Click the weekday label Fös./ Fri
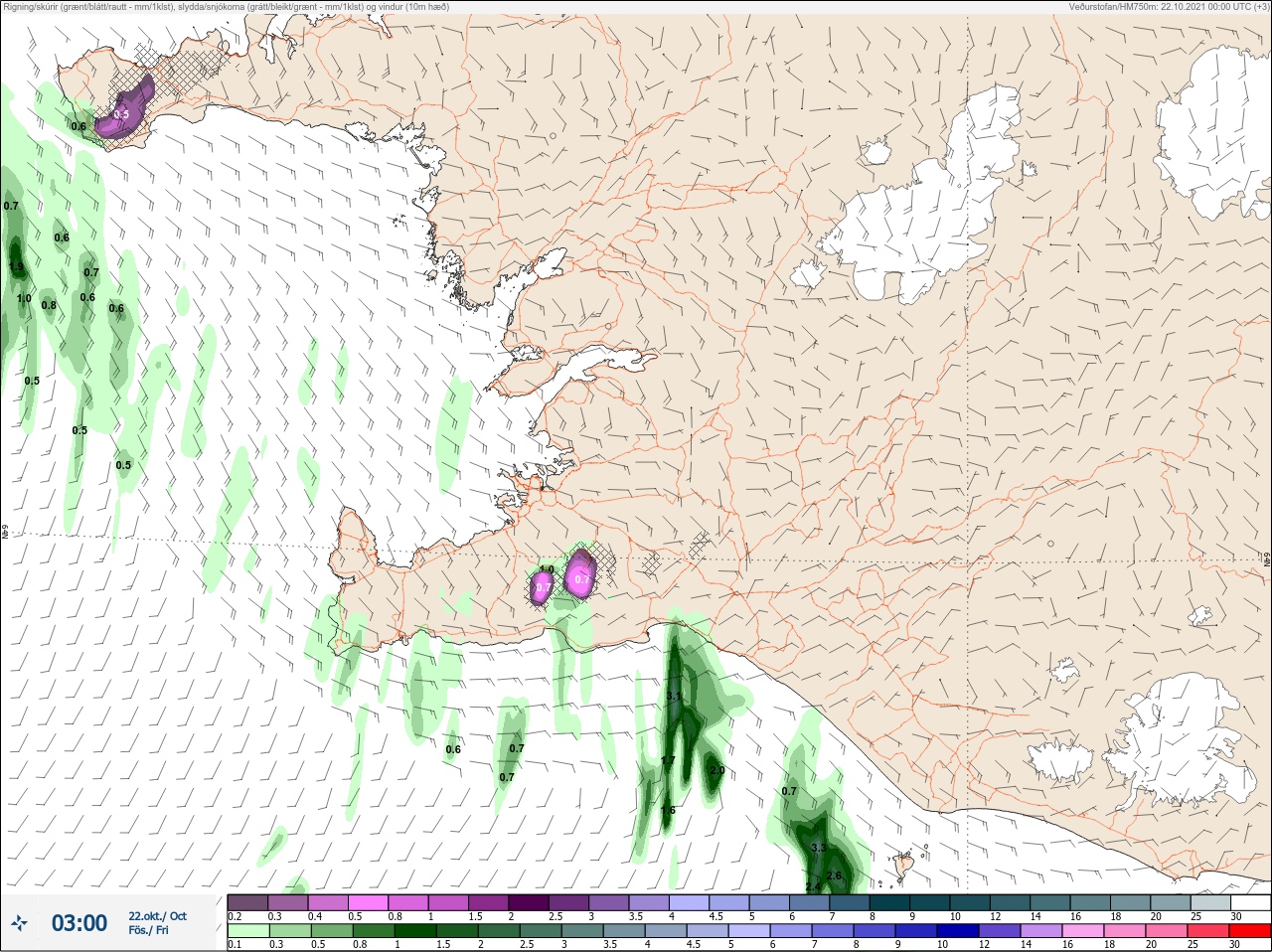 tap(147, 931)
